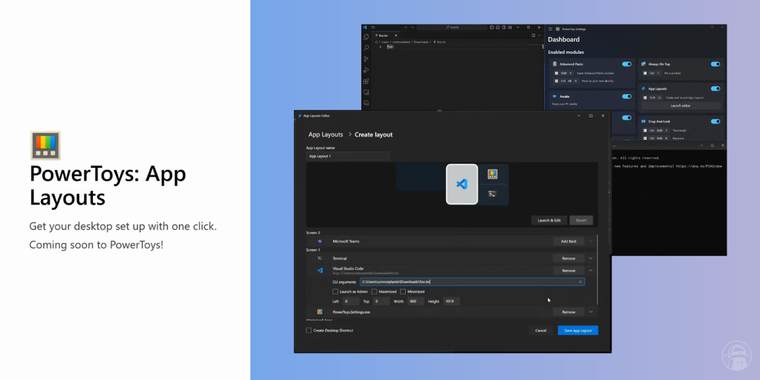
Task: Click App Layouts breadcrumb link
Action: click(x=326, y=135)
